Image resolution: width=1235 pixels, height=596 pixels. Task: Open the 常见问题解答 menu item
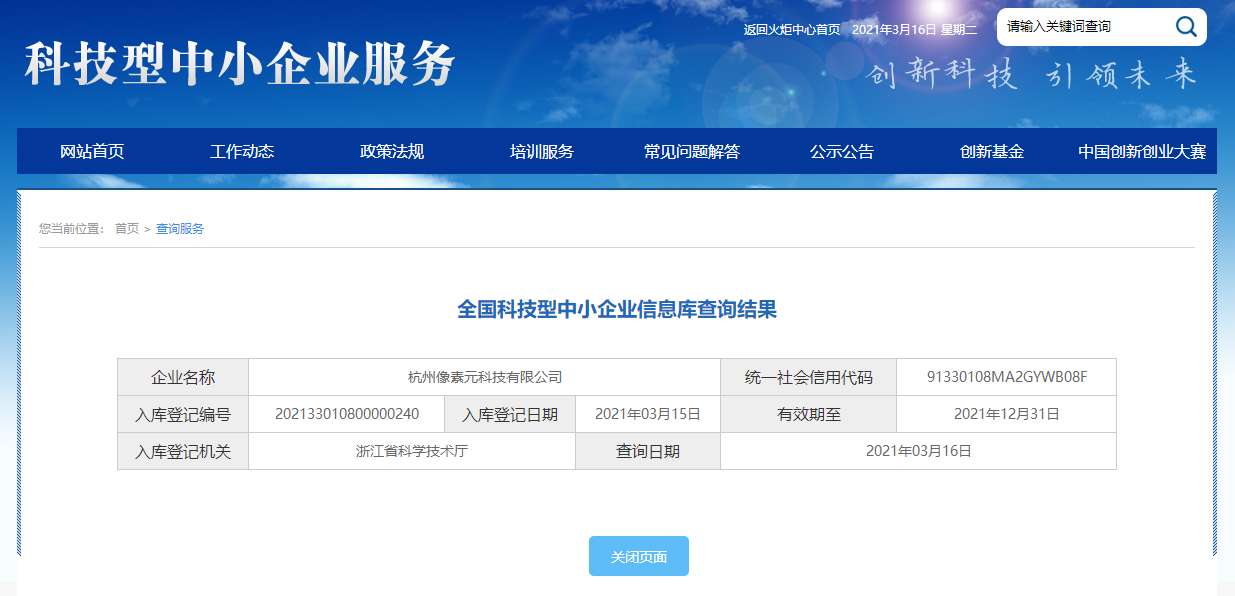coord(692,152)
